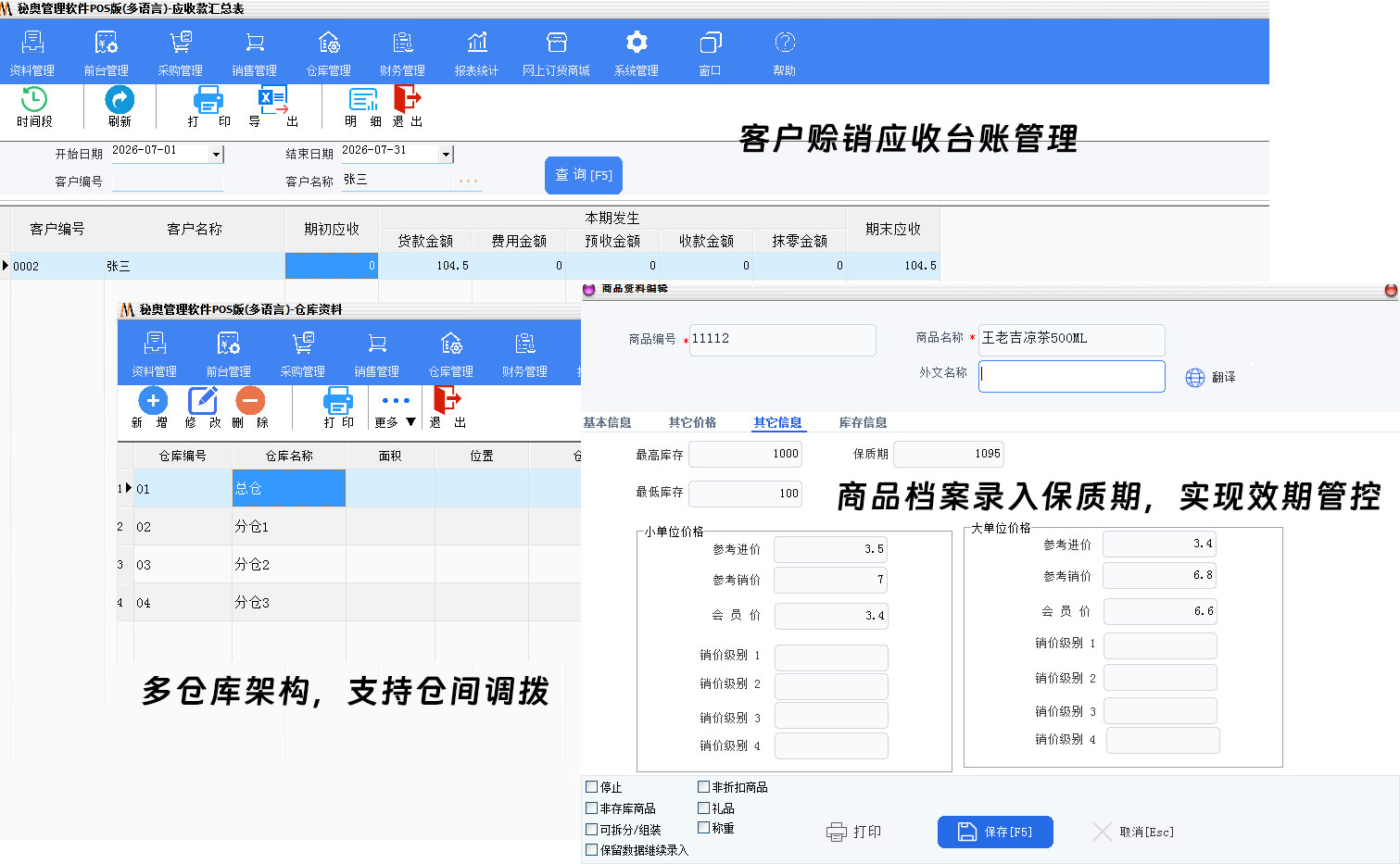
Task: Open 网上订货商城 in the main menu
Action: [556, 53]
